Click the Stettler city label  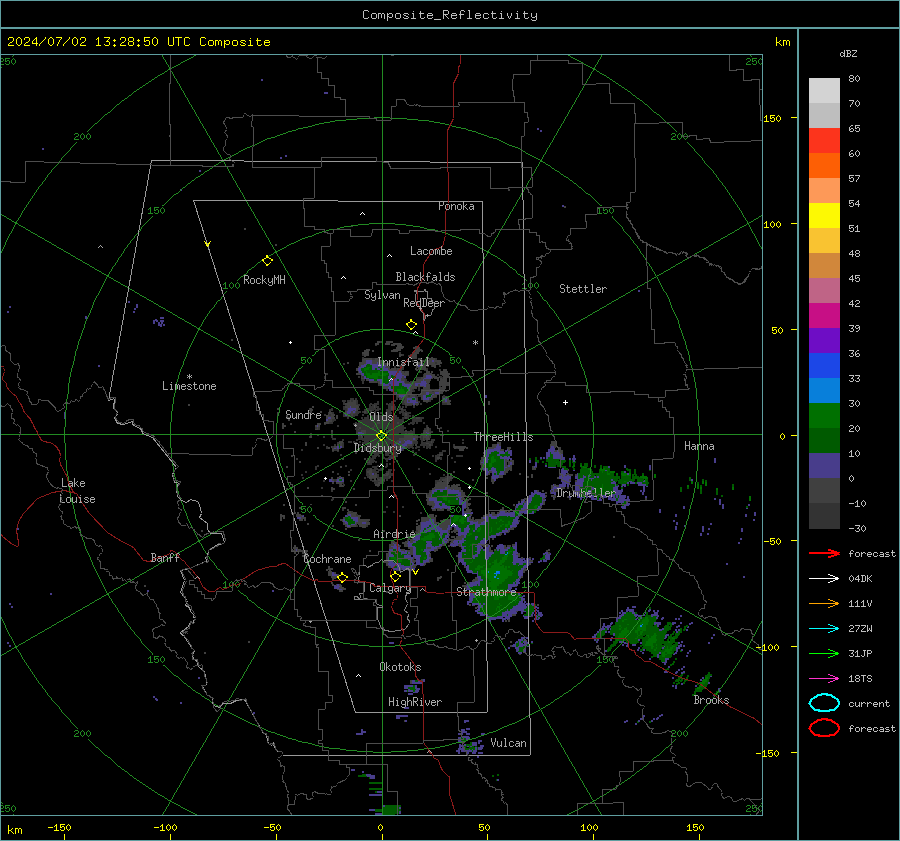coord(583,289)
